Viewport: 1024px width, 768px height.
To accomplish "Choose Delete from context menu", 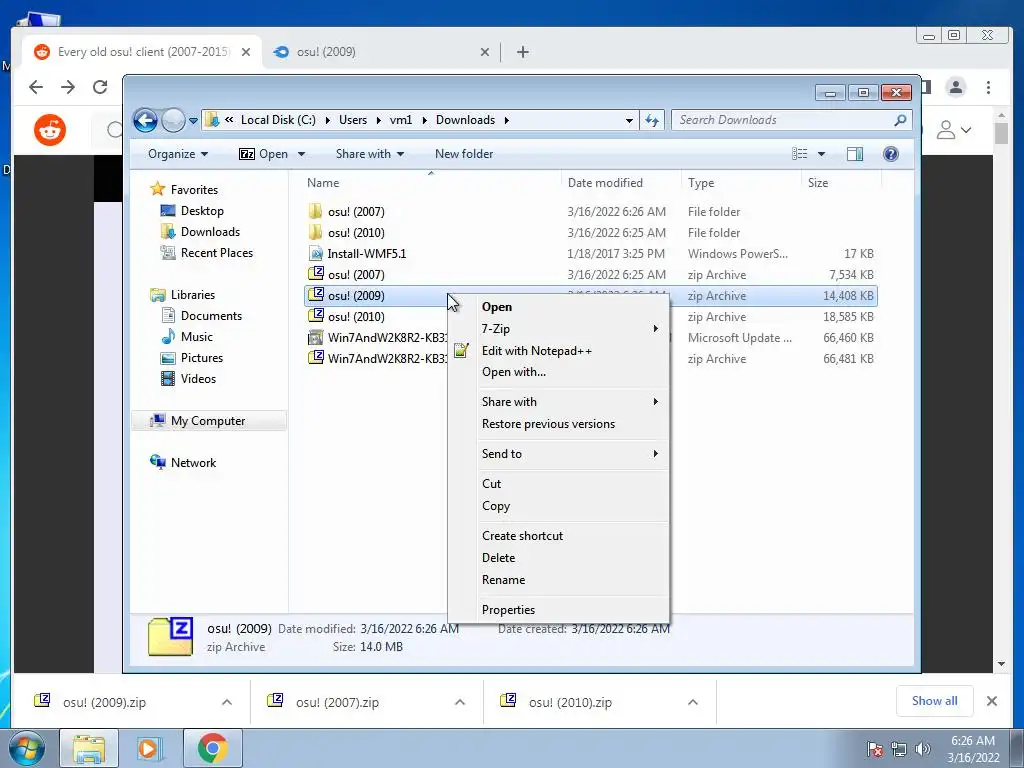I will click(558, 558).
